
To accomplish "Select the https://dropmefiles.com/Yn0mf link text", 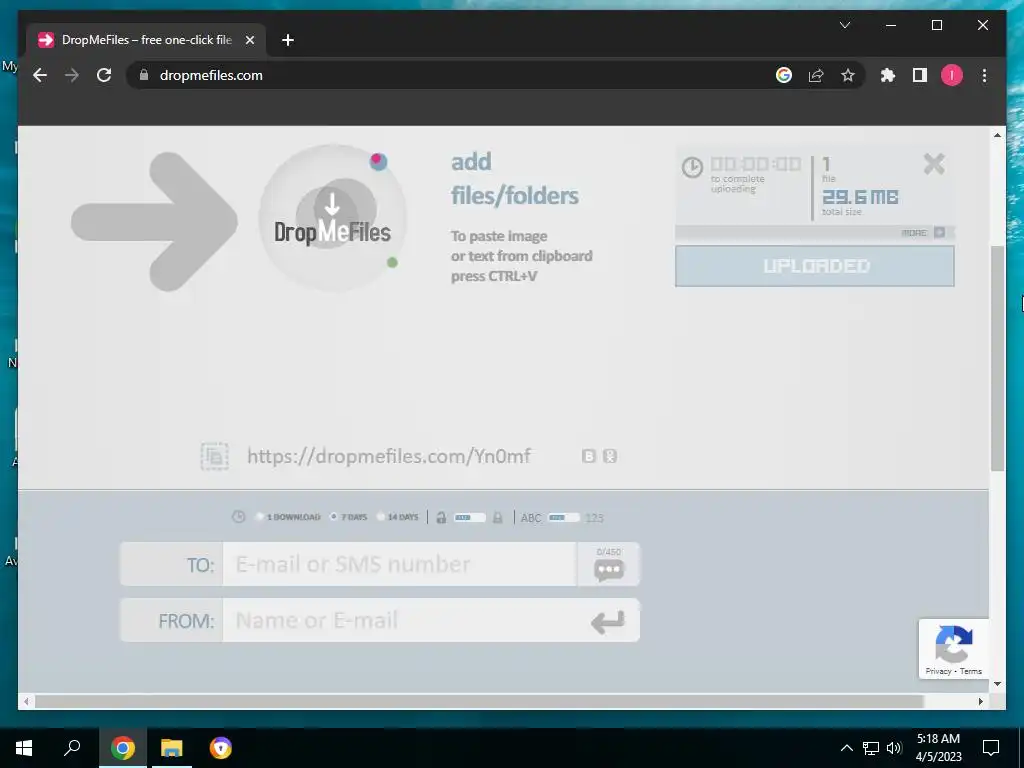I will tap(389, 456).
